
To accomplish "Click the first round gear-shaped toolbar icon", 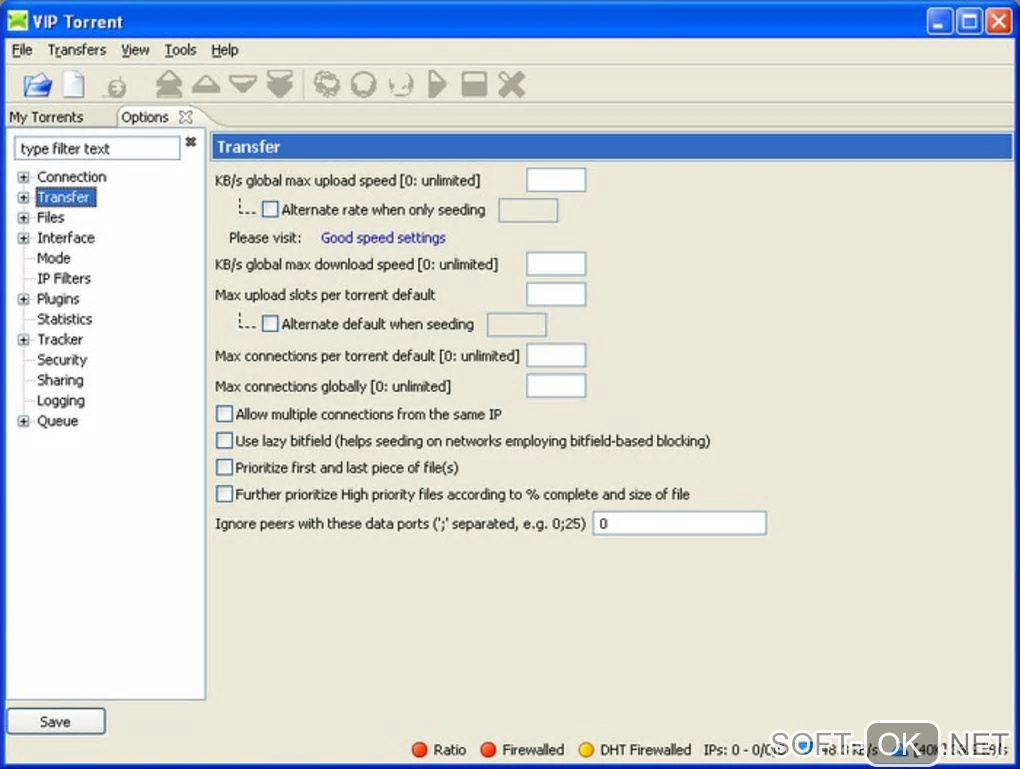I will tap(327, 84).
